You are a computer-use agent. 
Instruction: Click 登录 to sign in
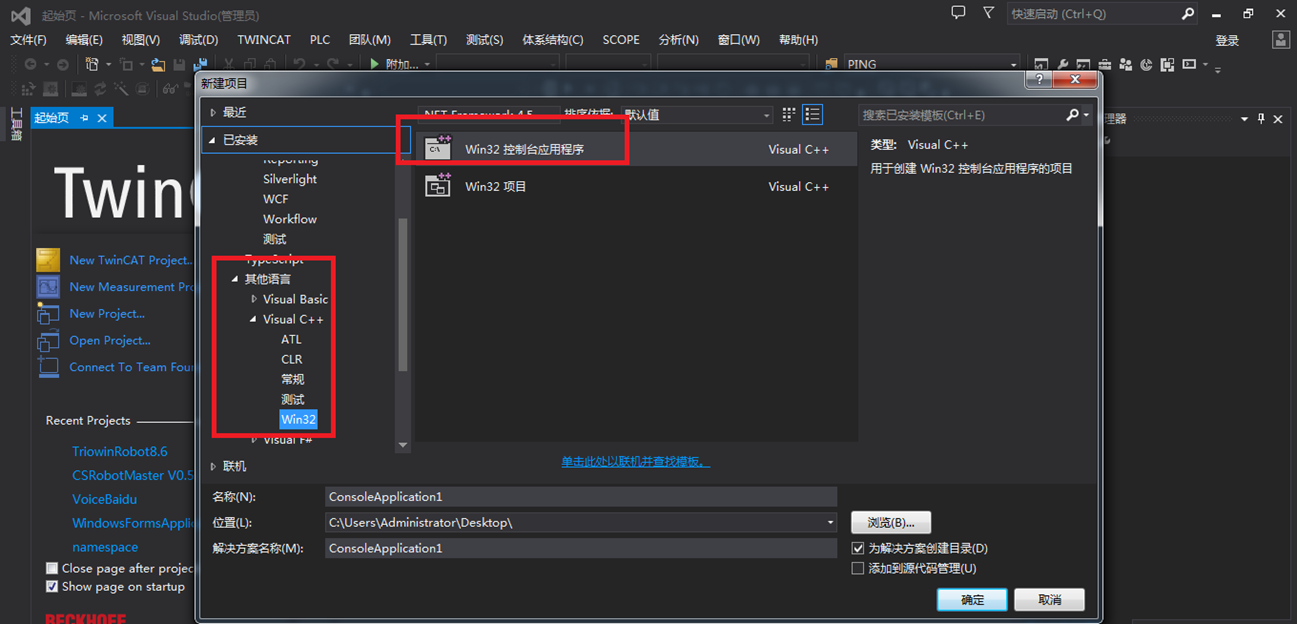click(x=1227, y=41)
